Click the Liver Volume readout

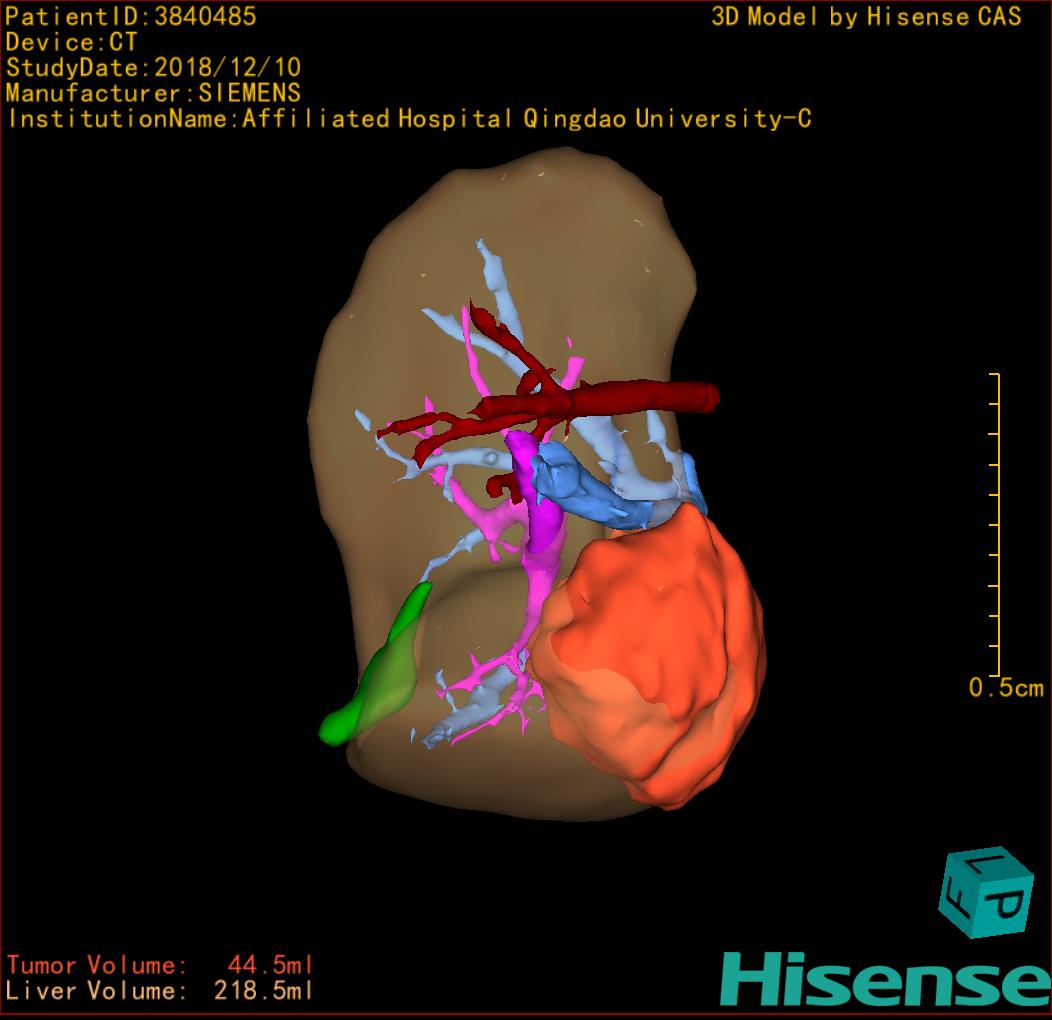pos(160,991)
